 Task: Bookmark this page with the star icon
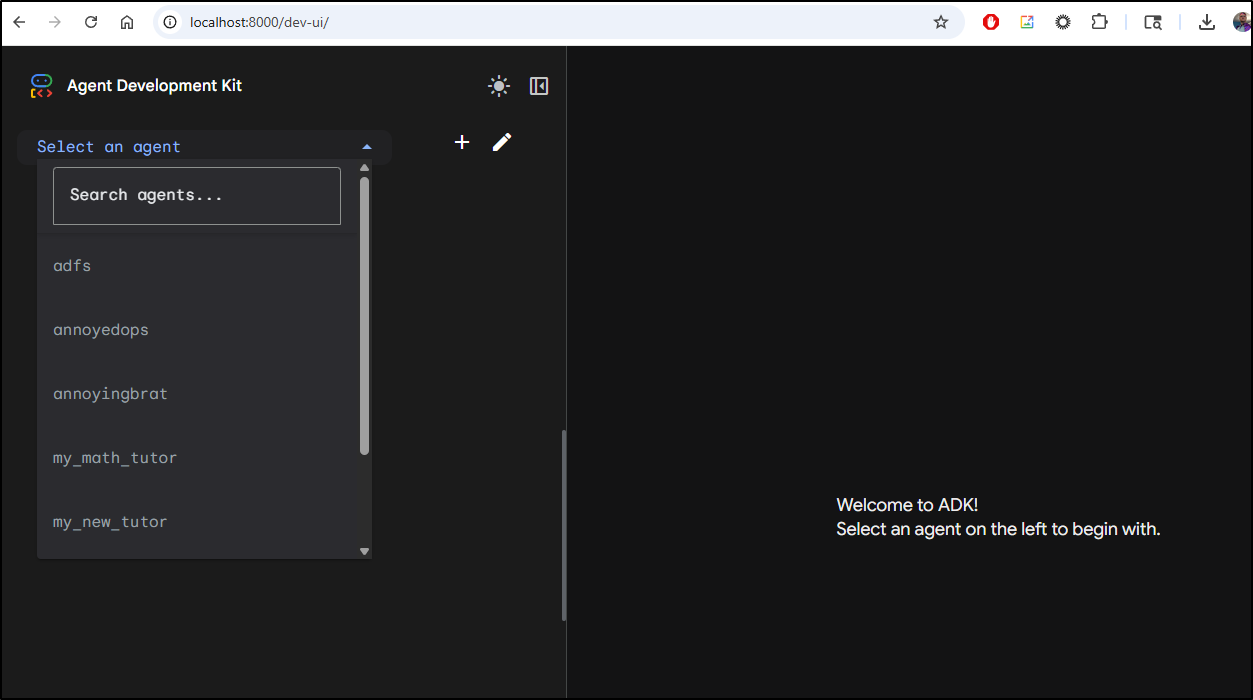[x=940, y=22]
